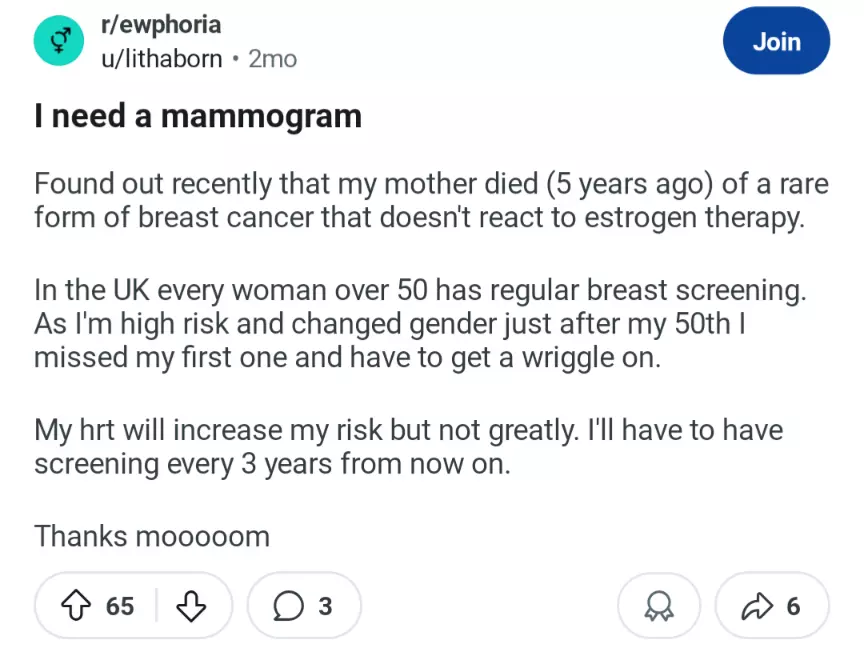Viewport: 864px width, 649px height.
Task: Click the line starting 'form of breast cancer'
Action: pyautogui.click(x=418, y=216)
